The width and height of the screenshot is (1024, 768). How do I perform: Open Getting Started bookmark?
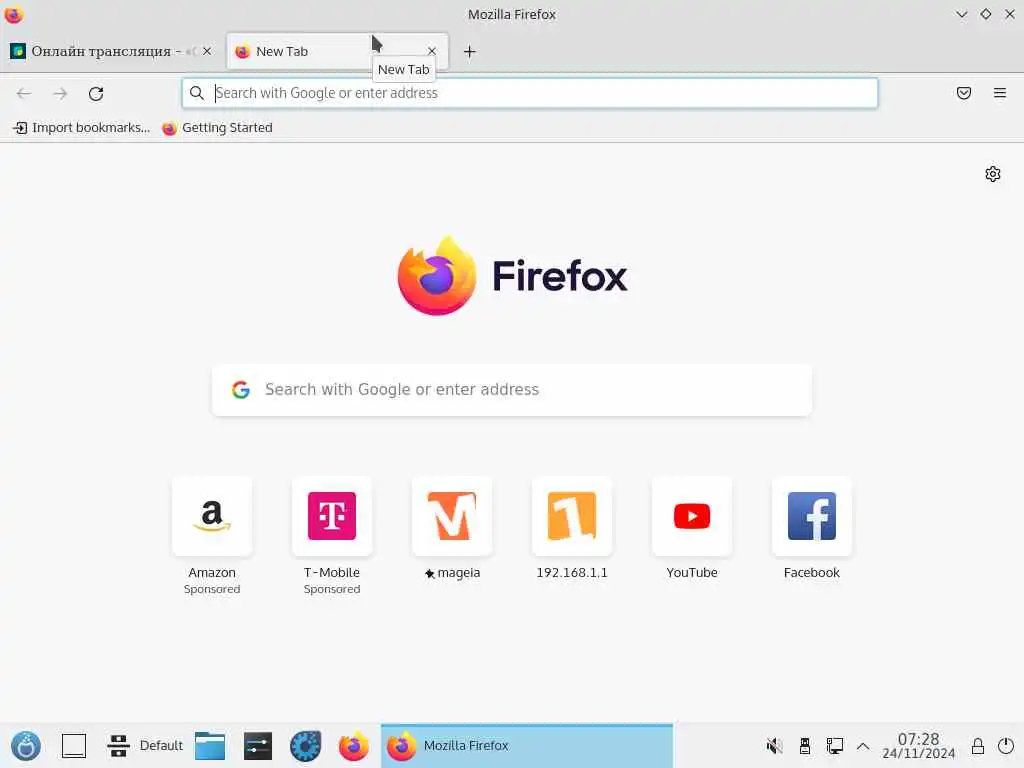[x=217, y=128]
